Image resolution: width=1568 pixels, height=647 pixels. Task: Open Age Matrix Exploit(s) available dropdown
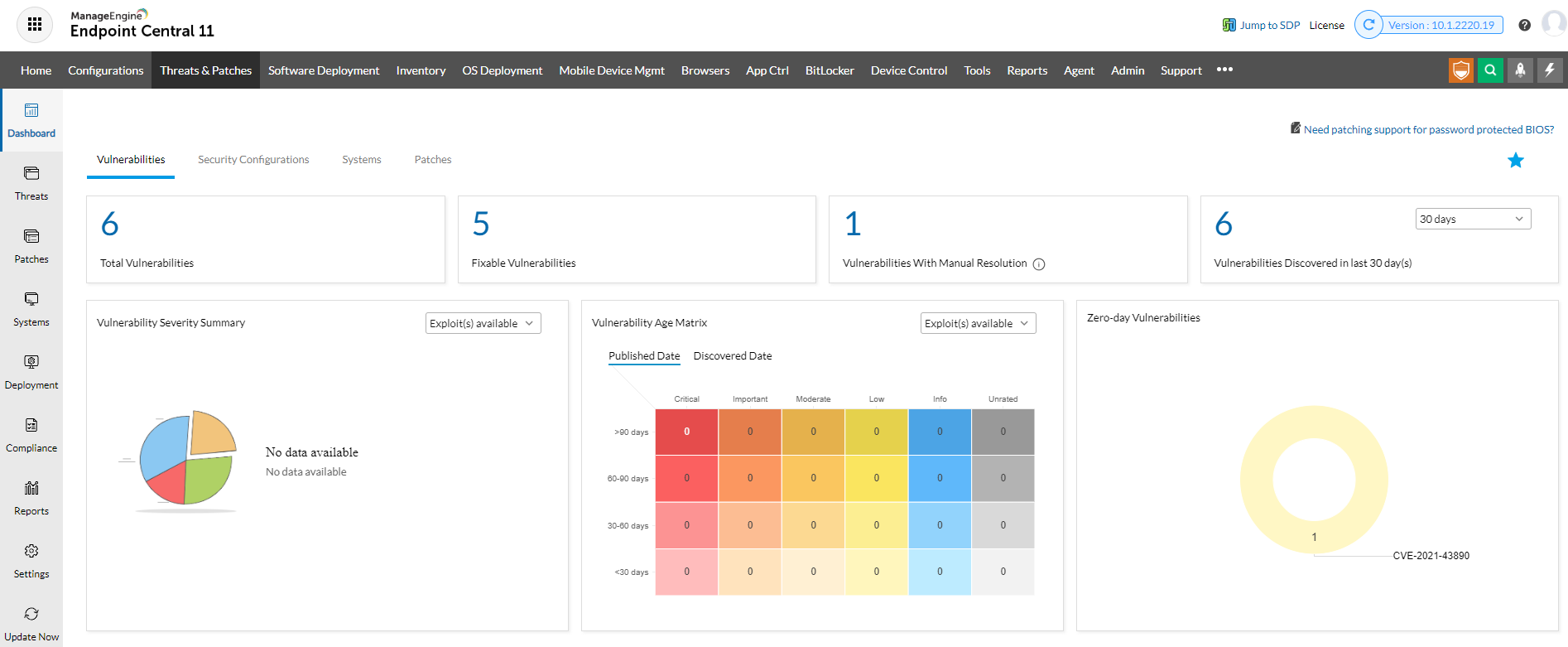click(979, 323)
